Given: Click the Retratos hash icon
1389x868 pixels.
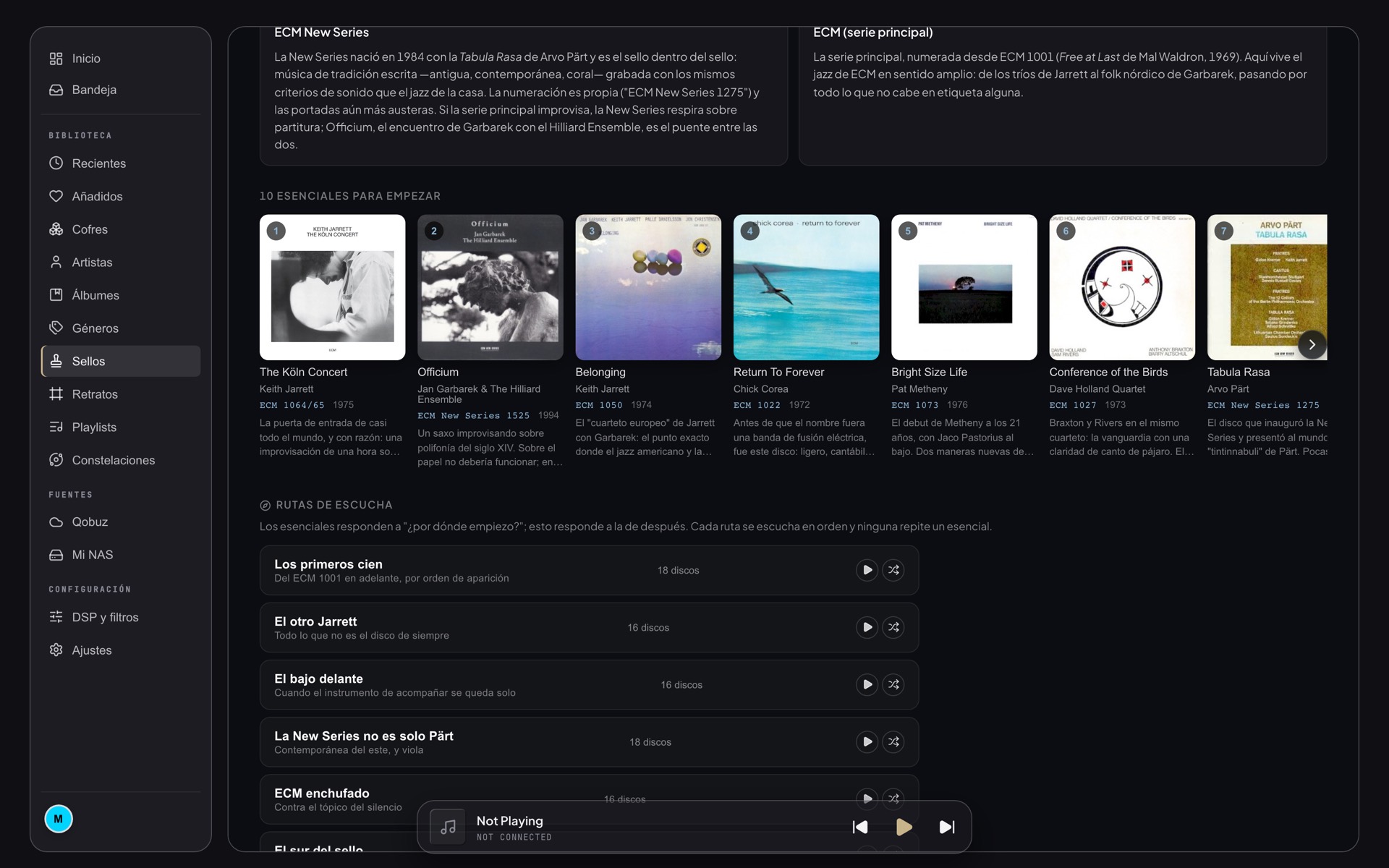Looking at the screenshot, I should pos(56,394).
